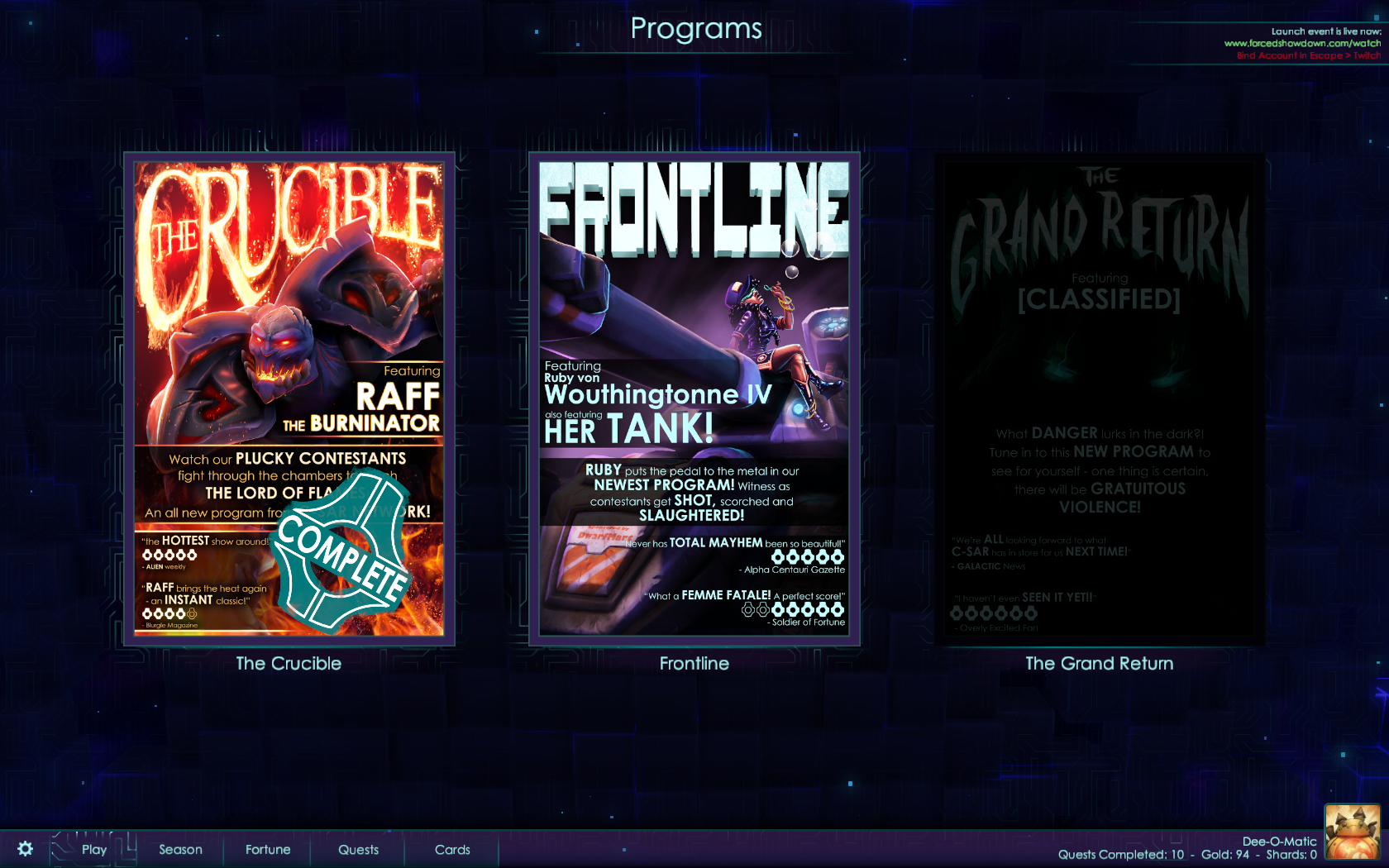Image resolution: width=1389 pixels, height=868 pixels.
Task: Select the locked Grand Return poster
Action: pyautogui.click(x=1100, y=398)
